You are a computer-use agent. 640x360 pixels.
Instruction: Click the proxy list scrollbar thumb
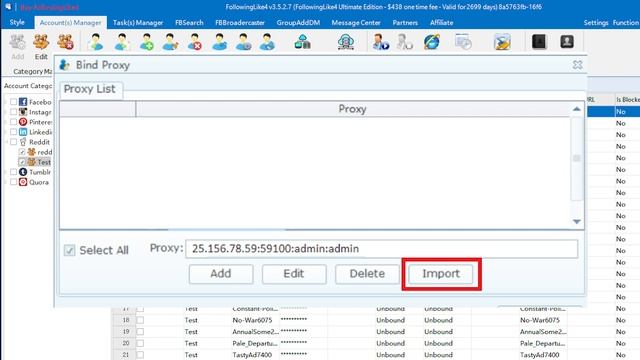(576, 158)
